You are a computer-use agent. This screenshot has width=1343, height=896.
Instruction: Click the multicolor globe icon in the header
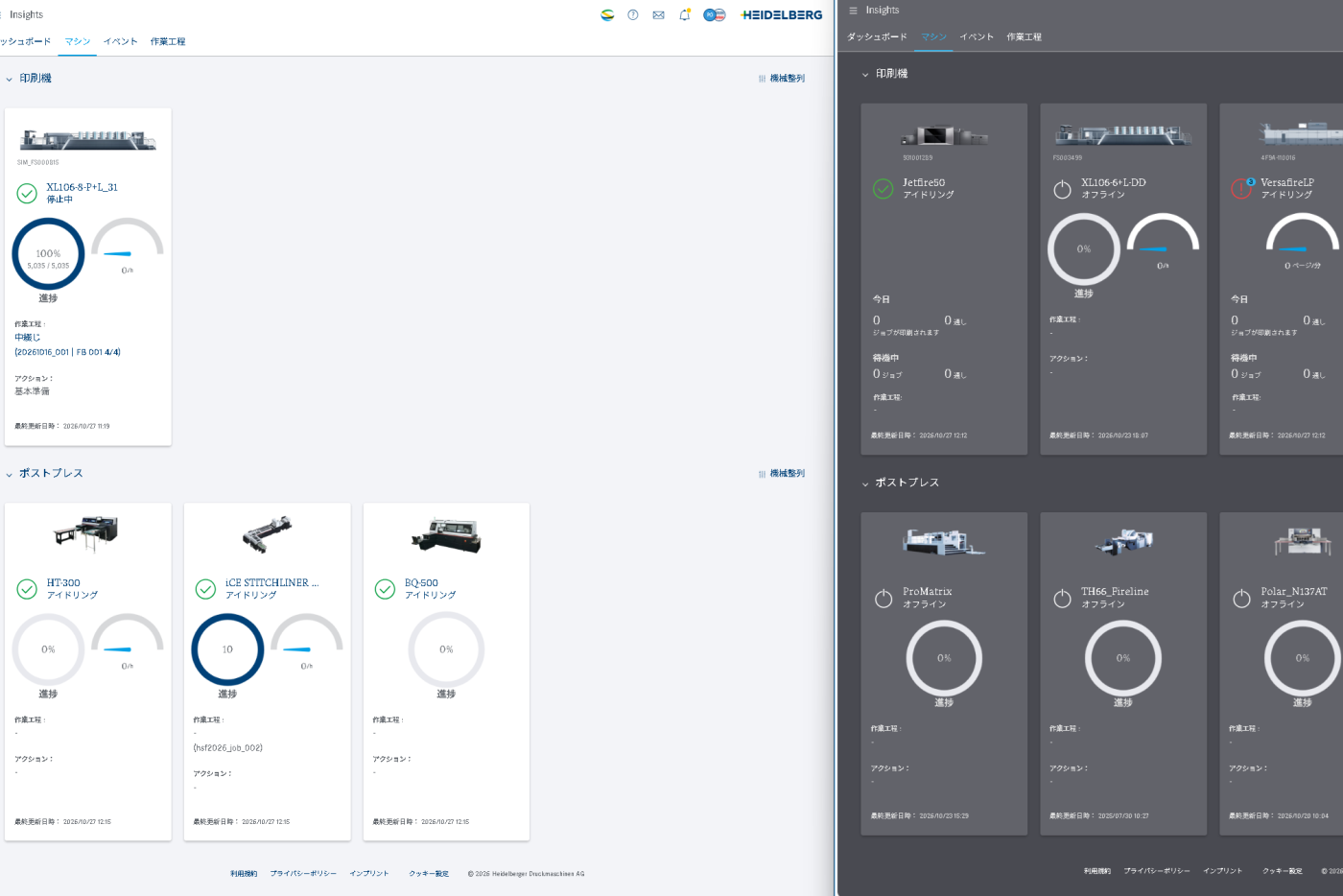tap(607, 15)
